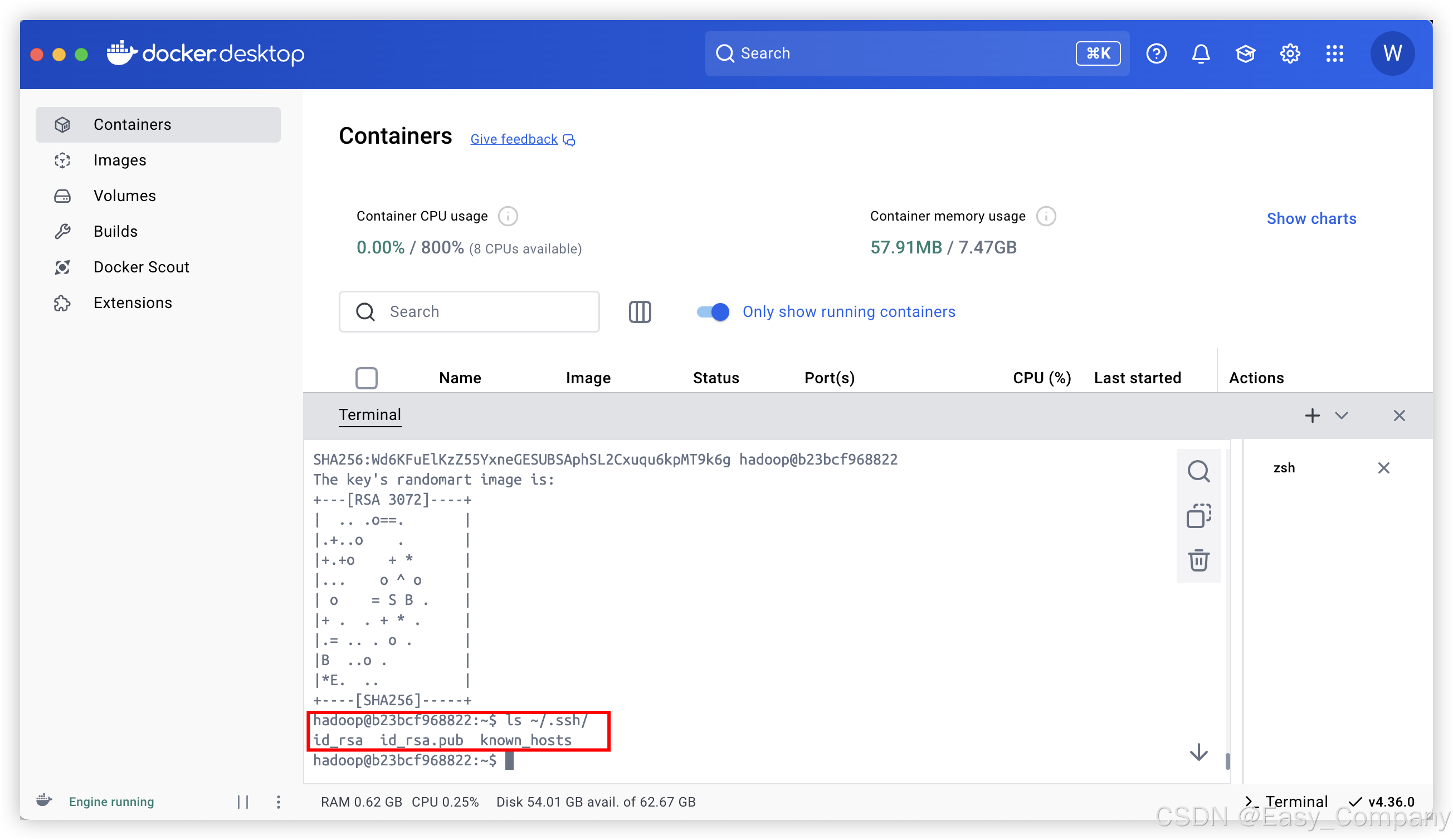Click the v4.36.0 version indicator
Viewport: 1453px width, 840px height.
pyautogui.click(x=1382, y=802)
